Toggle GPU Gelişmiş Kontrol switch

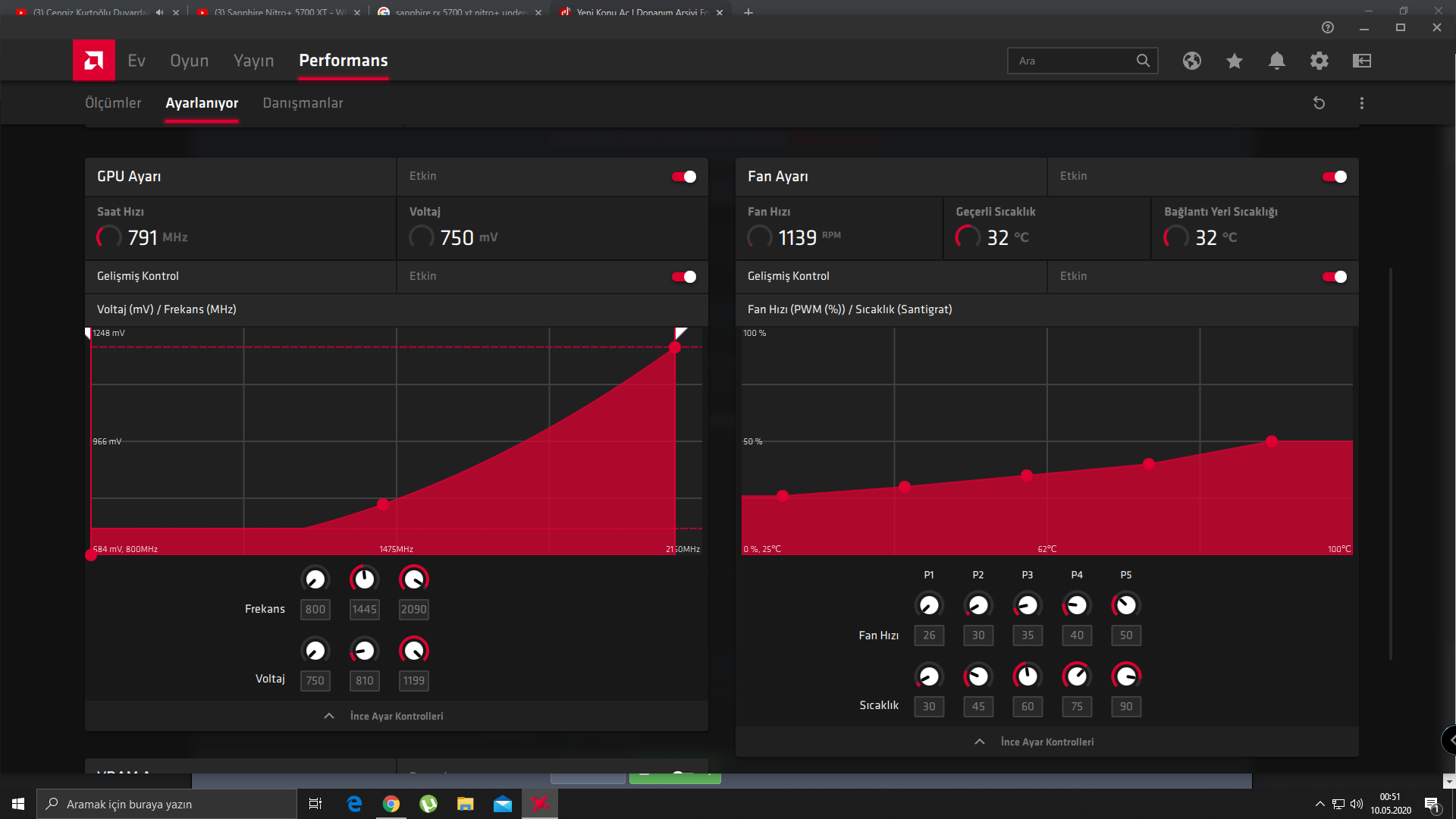tap(684, 277)
